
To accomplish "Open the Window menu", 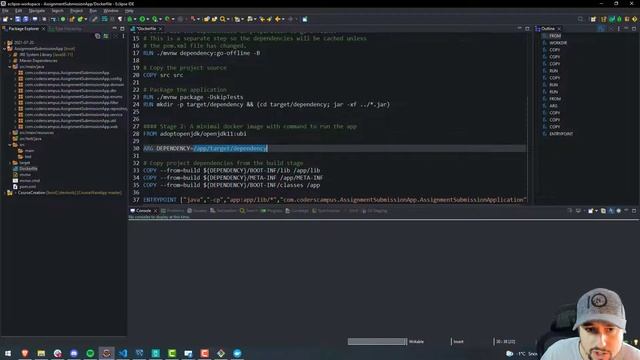I will 111,11.
